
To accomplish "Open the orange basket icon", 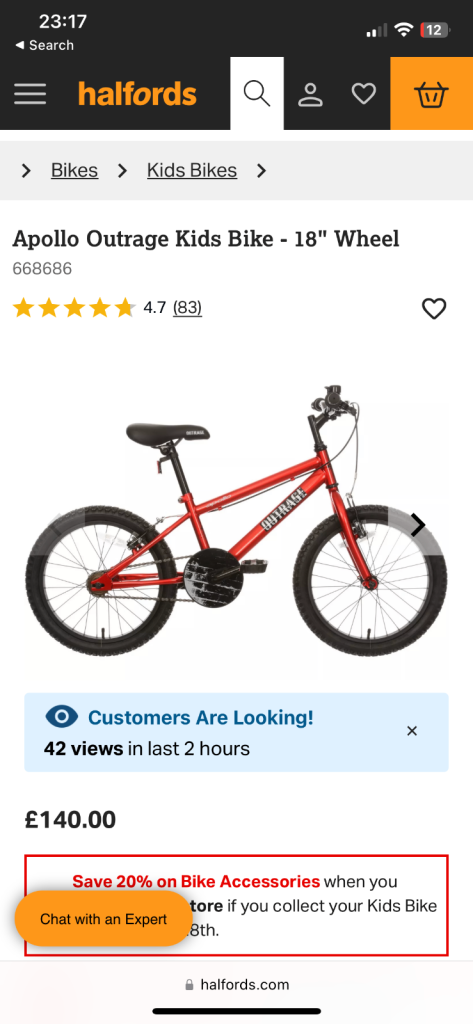I will 432,94.
